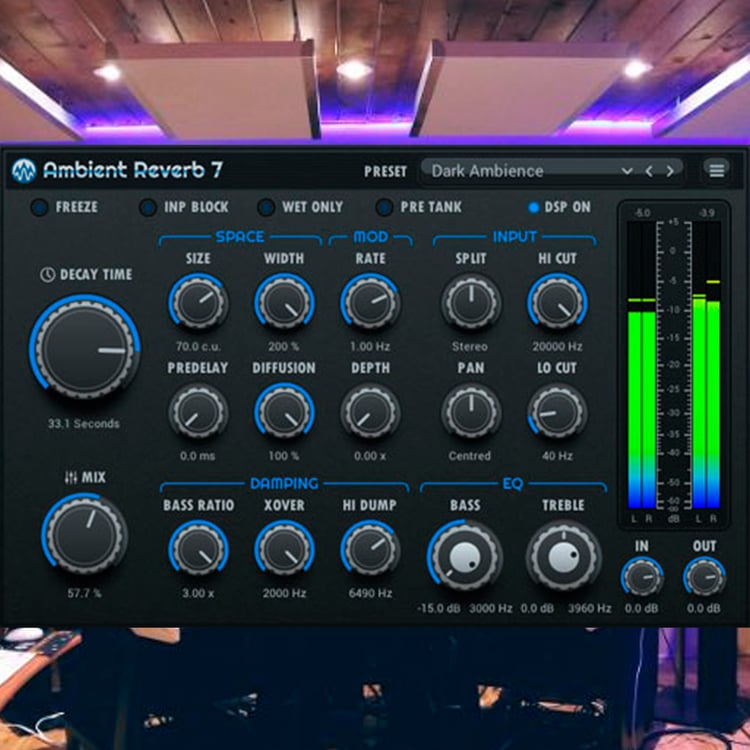The height and width of the screenshot is (750, 750).
Task: Click the Xover knob
Action: click(284, 549)
